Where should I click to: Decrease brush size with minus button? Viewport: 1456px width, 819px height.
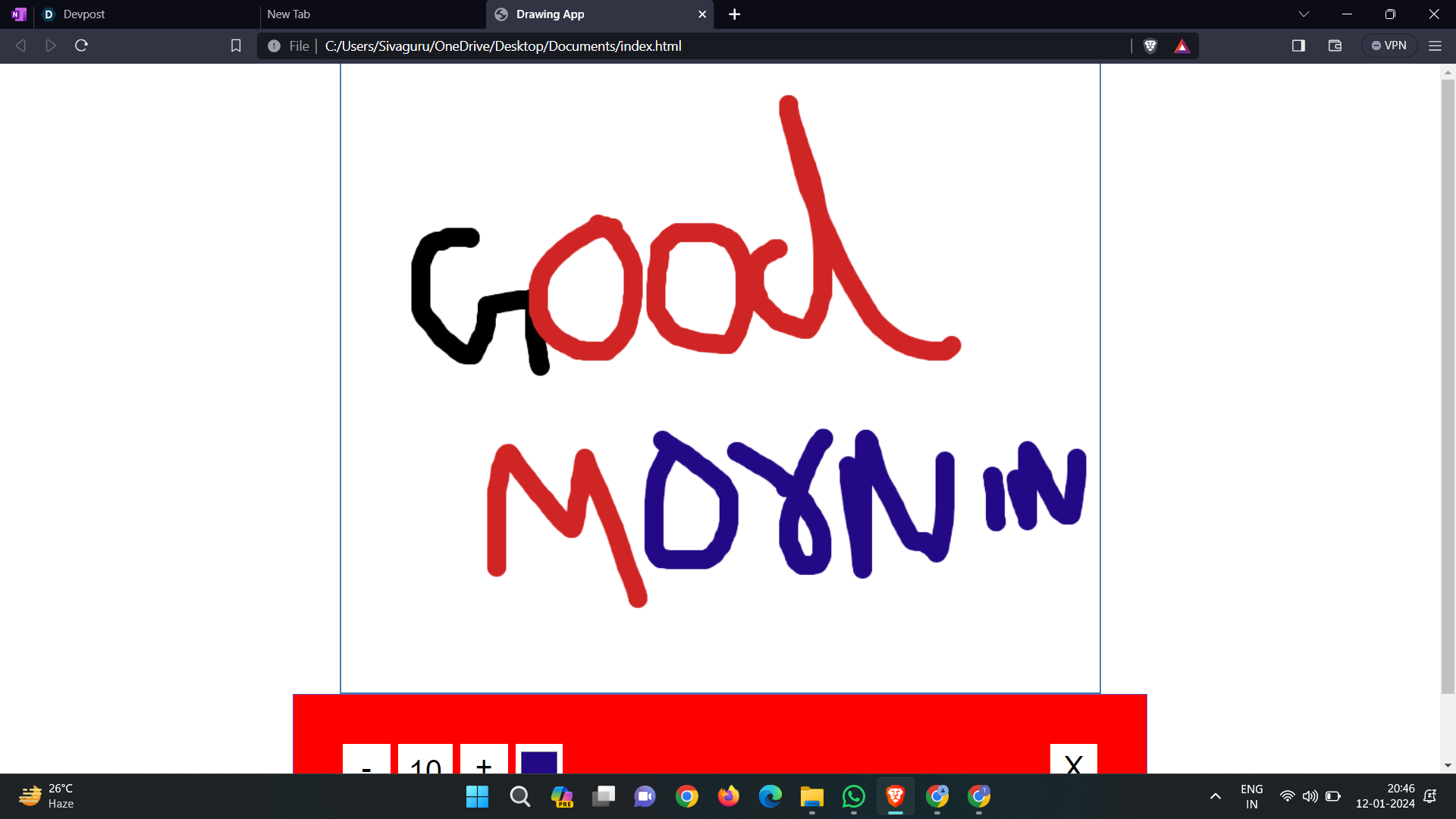point(366,761)
